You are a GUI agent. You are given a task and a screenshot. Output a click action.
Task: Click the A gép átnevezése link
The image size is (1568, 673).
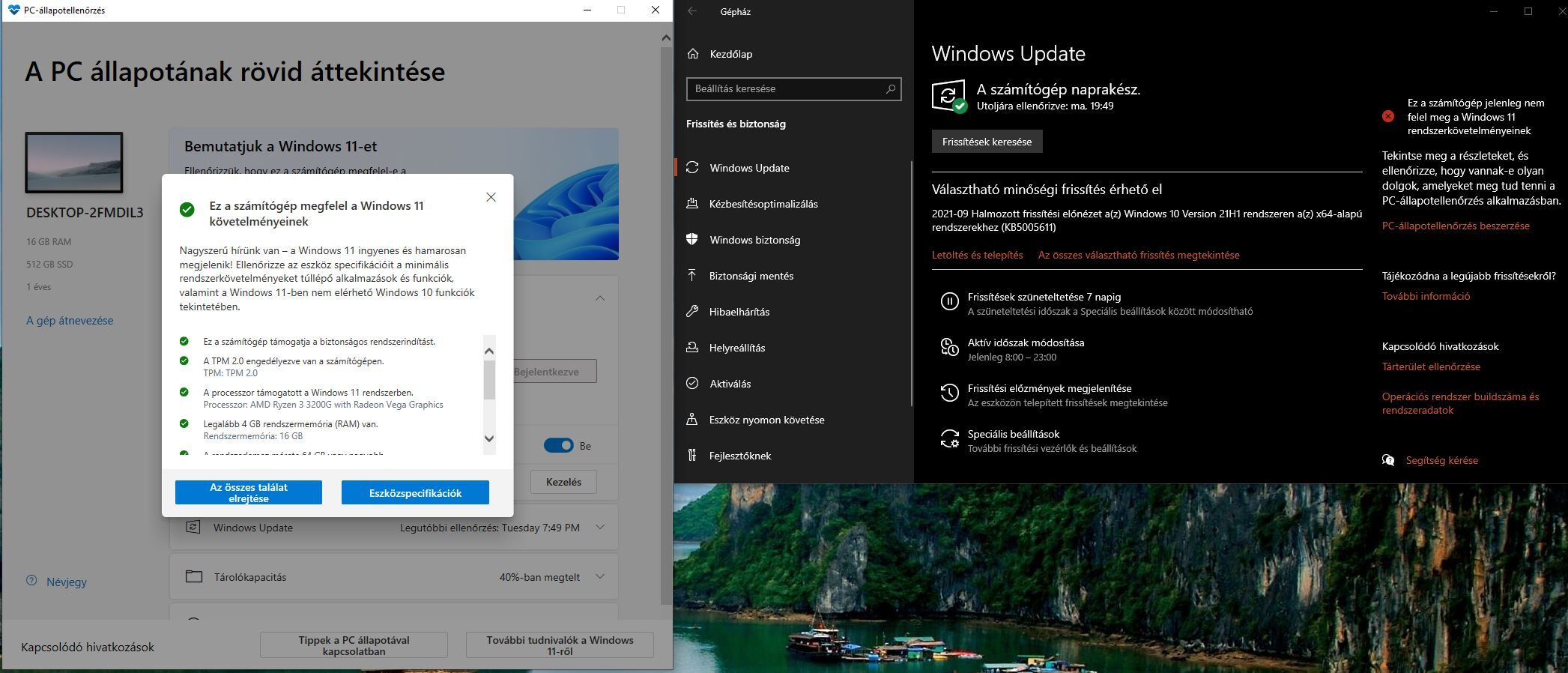70,320
